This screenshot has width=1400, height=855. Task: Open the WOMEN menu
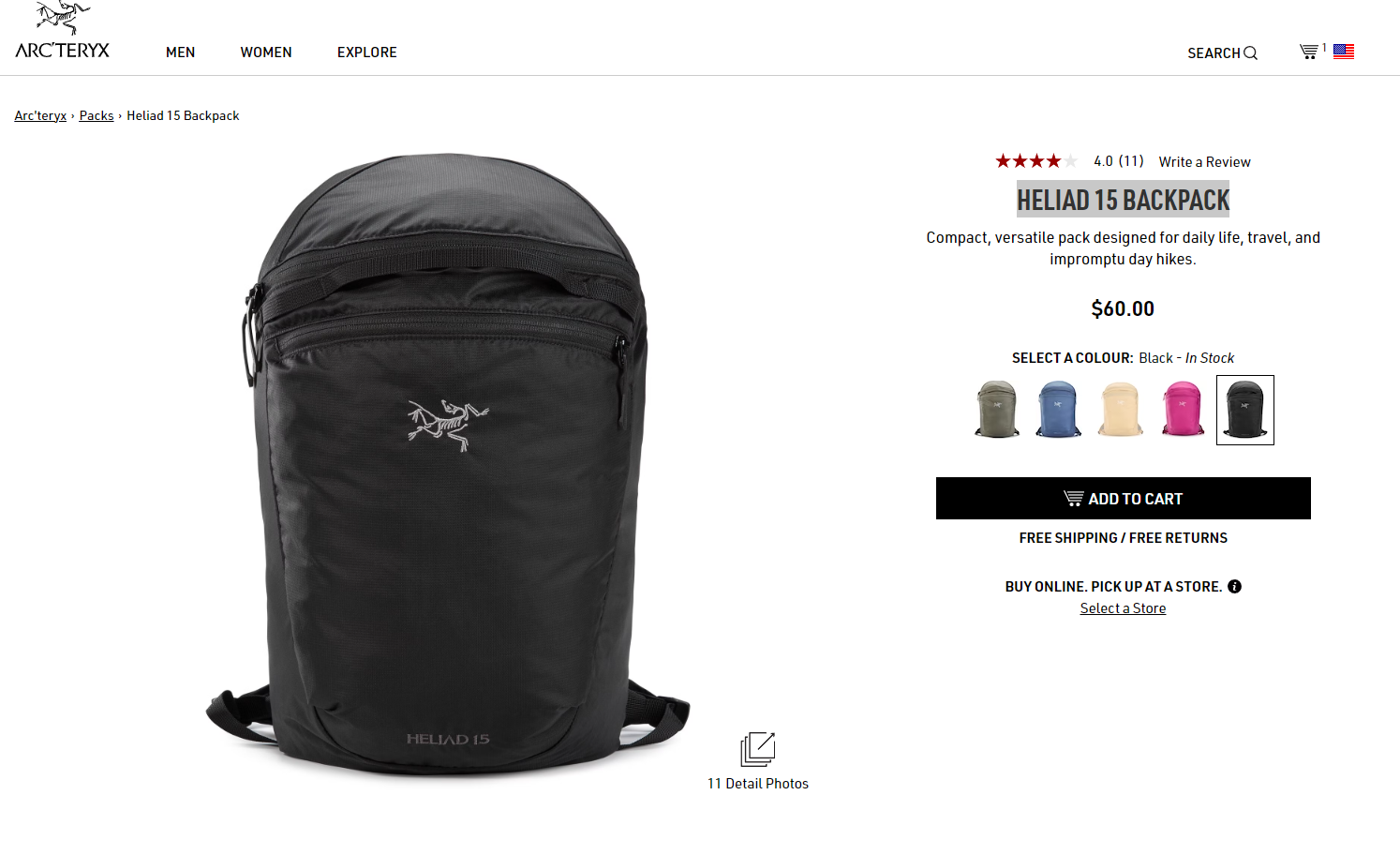[x=266, y=52]
